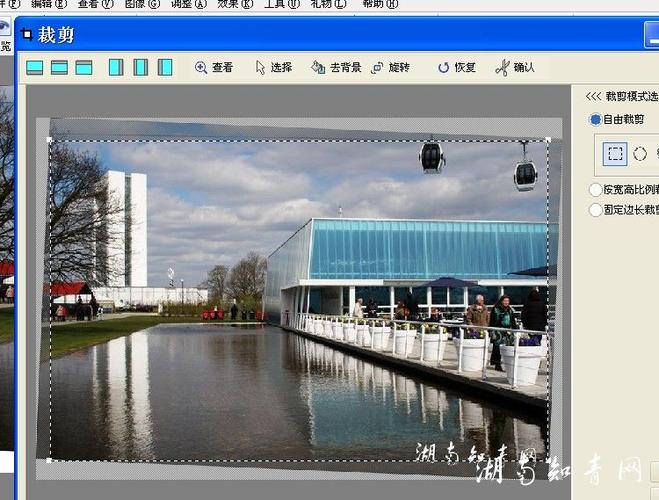Click the top-right crop selection handle

point(548,139)
